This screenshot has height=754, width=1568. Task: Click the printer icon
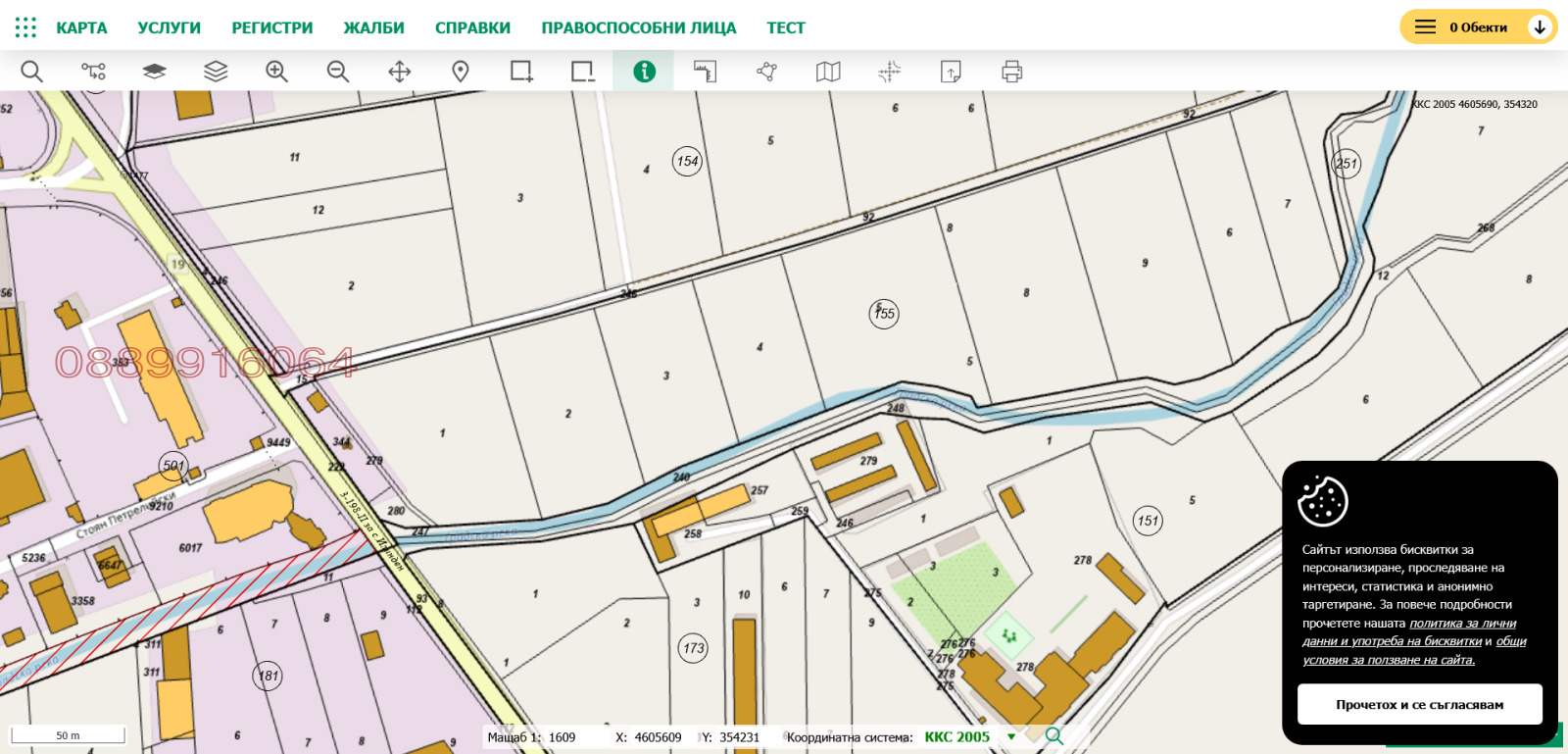tap(1012, 72)
